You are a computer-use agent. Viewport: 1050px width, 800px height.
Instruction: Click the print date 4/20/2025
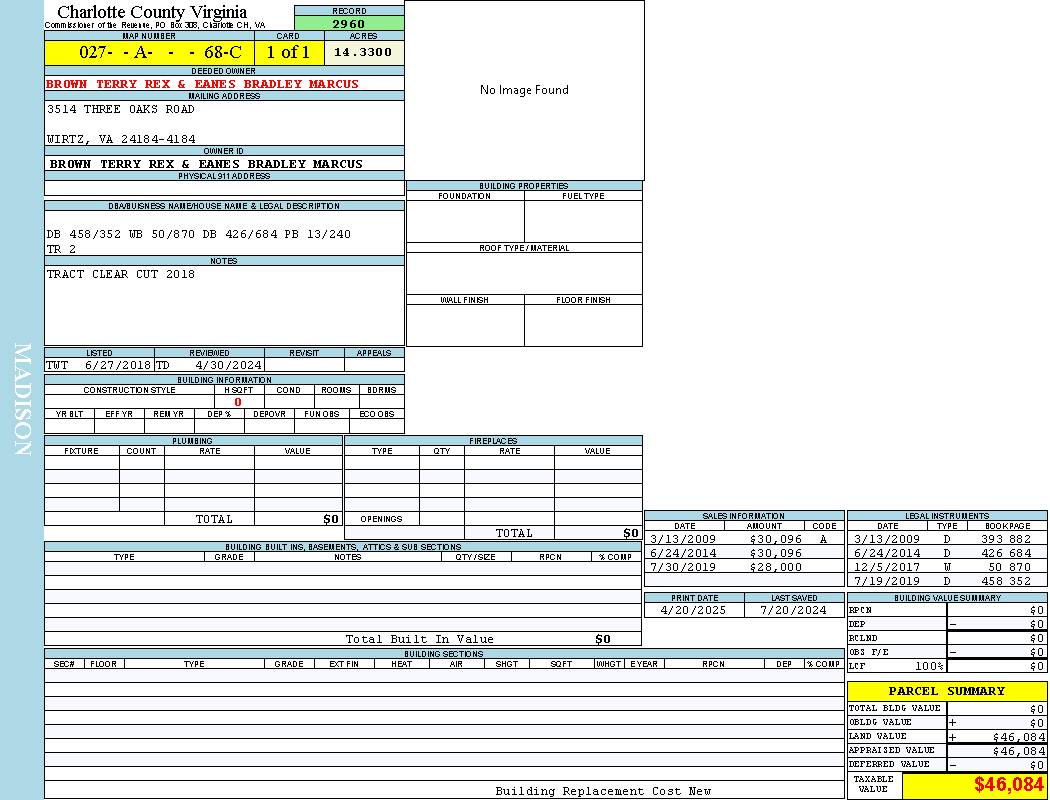694,610
